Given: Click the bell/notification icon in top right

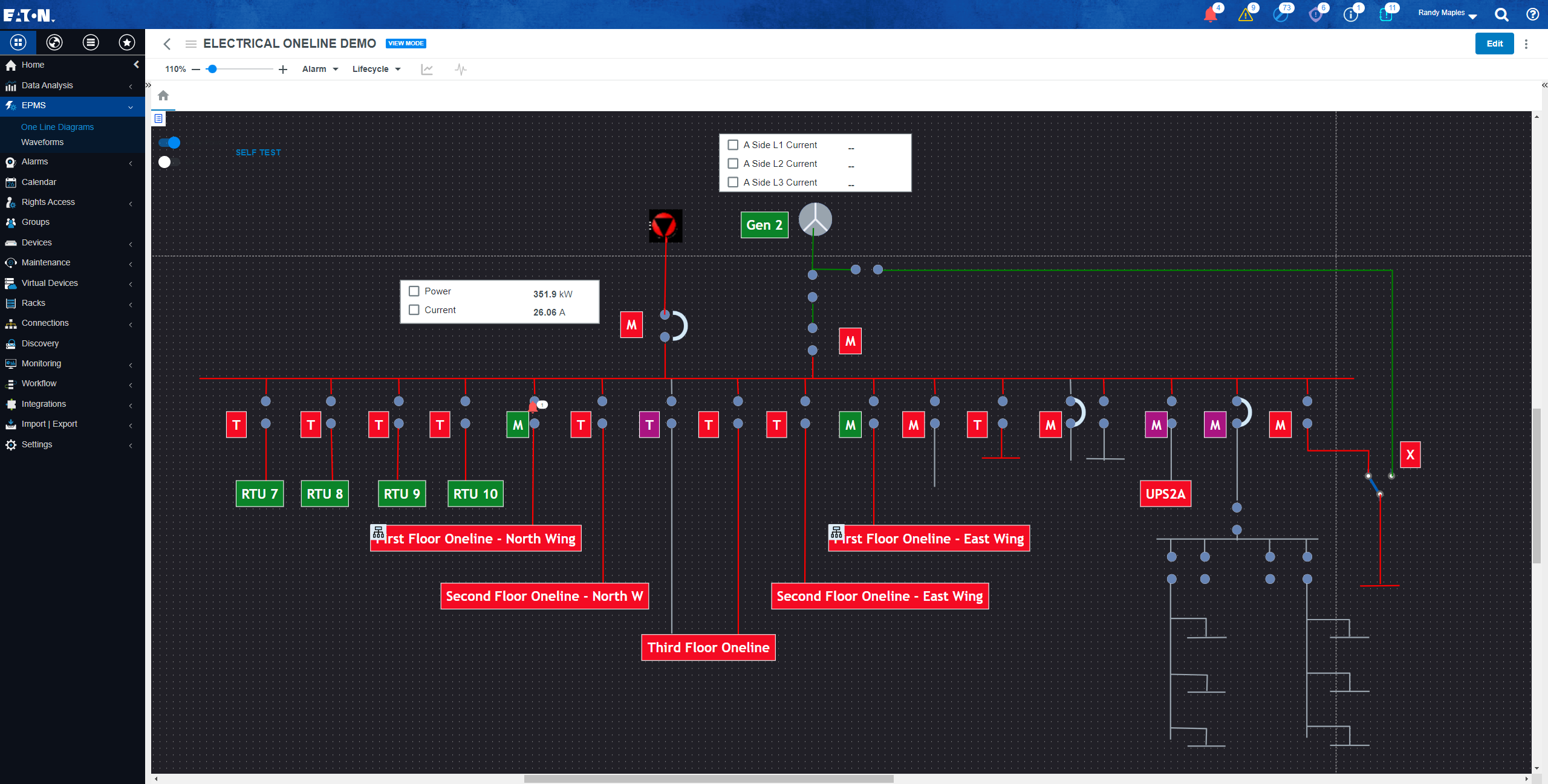Looking at the screenshot, I should 1208,14.
